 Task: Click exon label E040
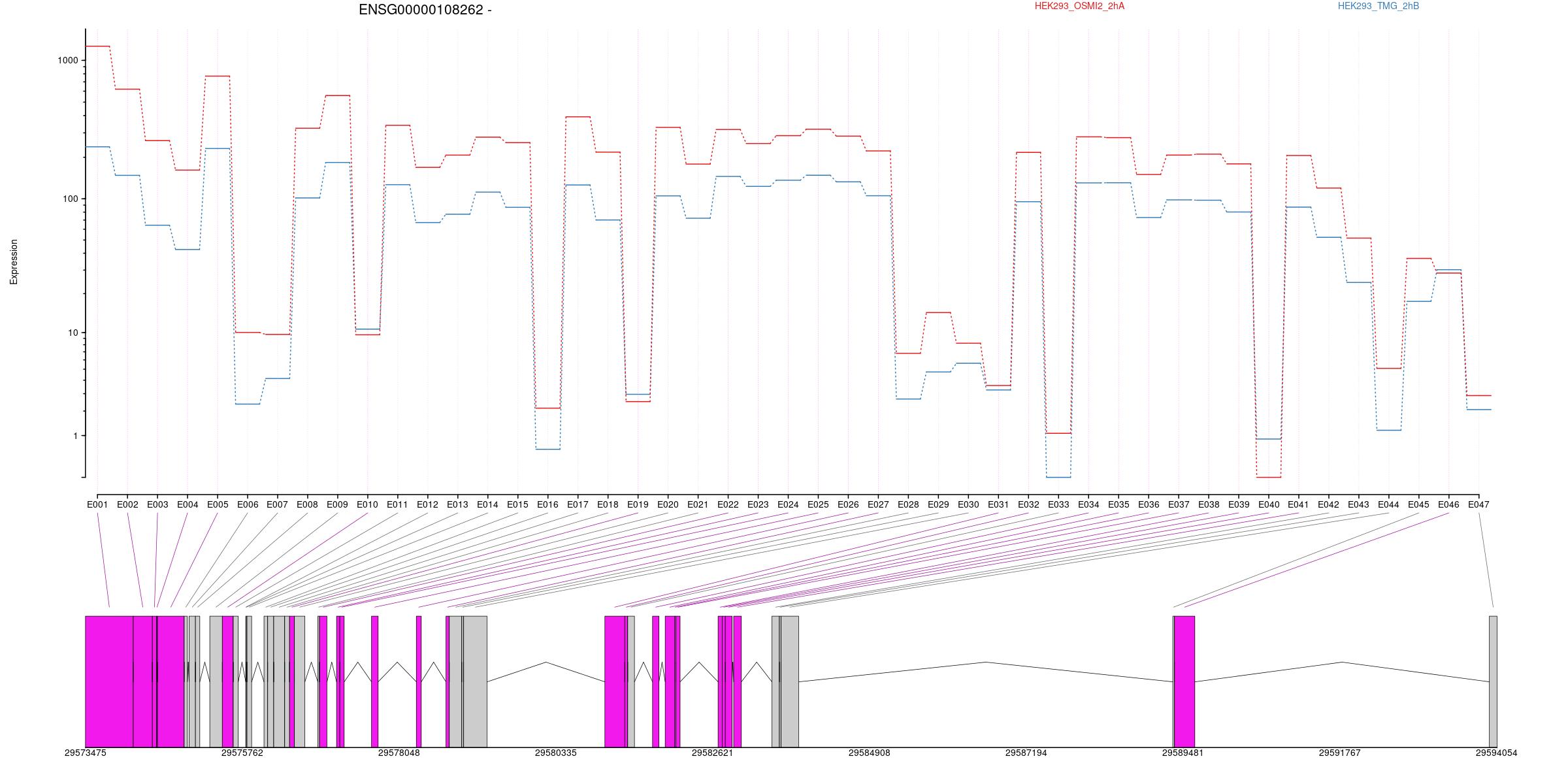[1269, 504]
